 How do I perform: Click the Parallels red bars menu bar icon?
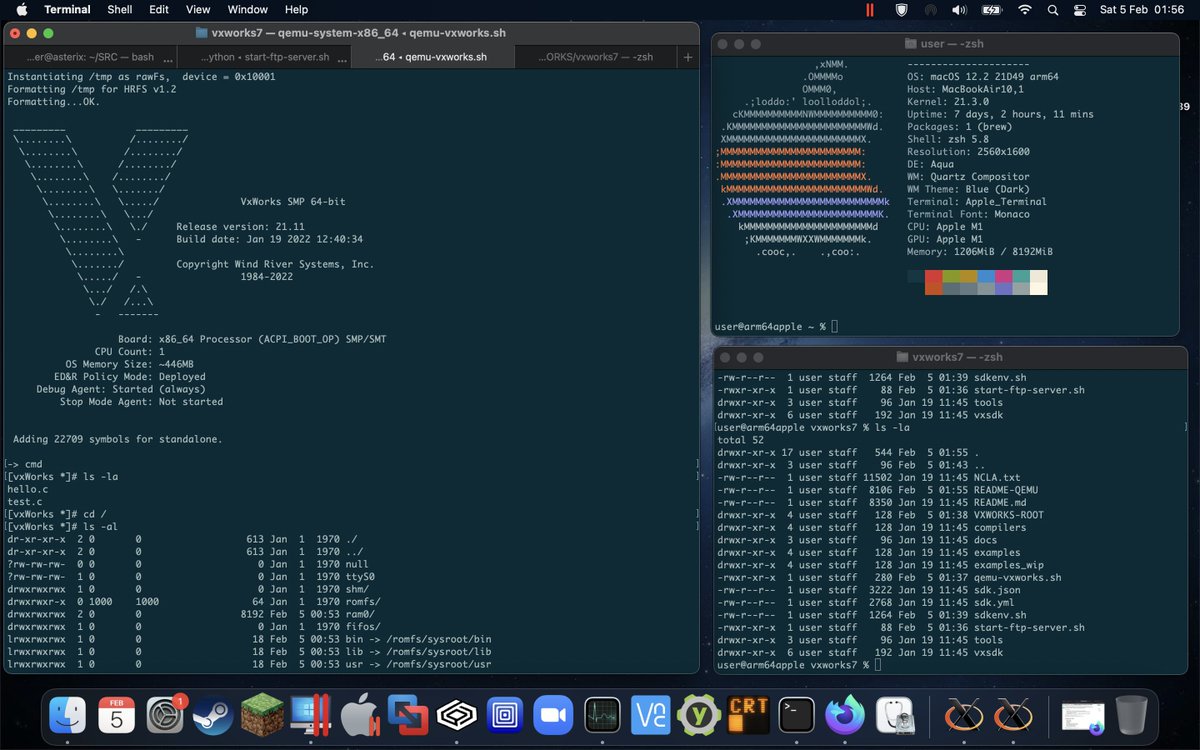tap(870, 9)
